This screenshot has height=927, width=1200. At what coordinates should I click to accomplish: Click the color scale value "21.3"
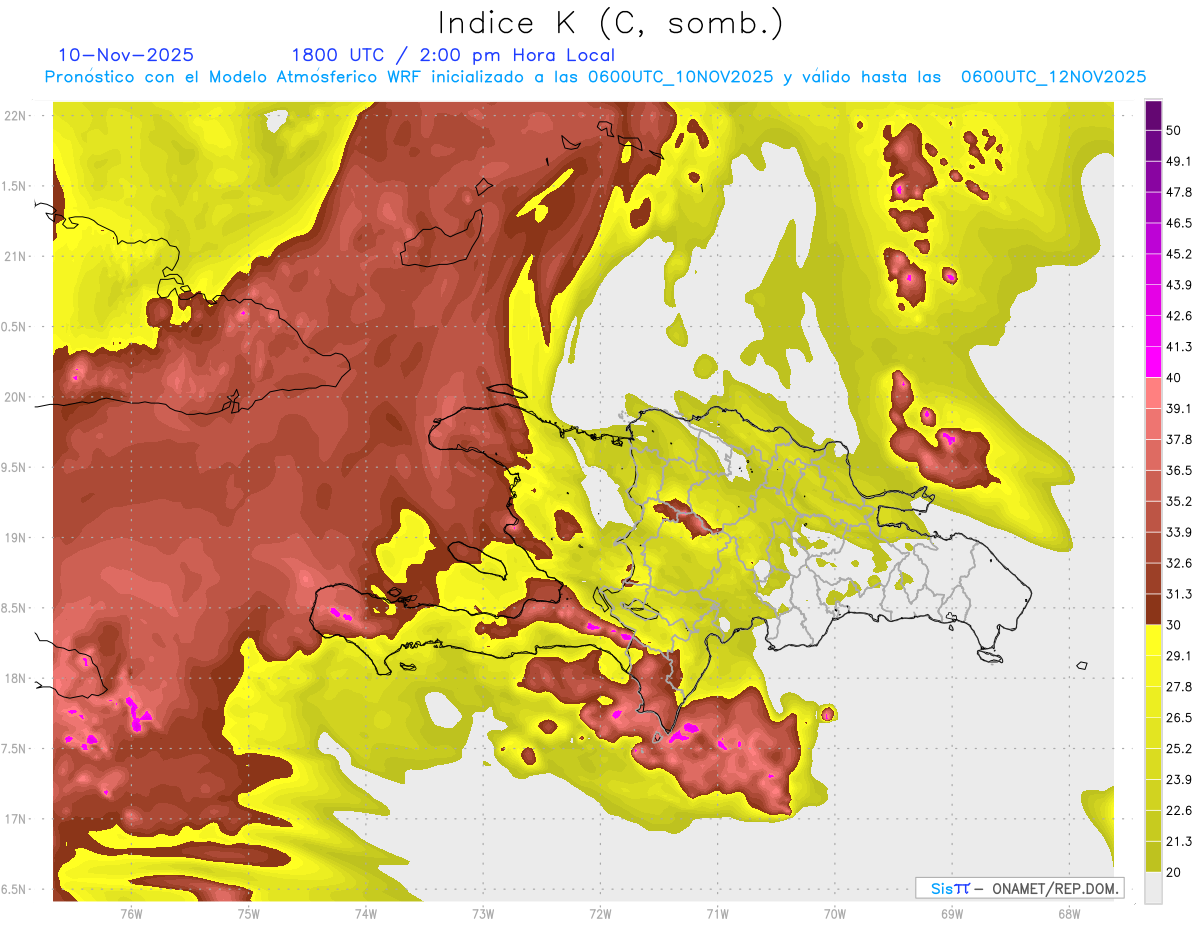pos(1178,842)
